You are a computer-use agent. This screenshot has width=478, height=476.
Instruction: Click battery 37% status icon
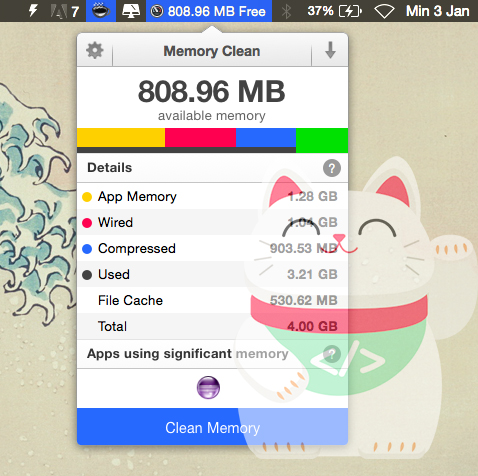[335, 11]
